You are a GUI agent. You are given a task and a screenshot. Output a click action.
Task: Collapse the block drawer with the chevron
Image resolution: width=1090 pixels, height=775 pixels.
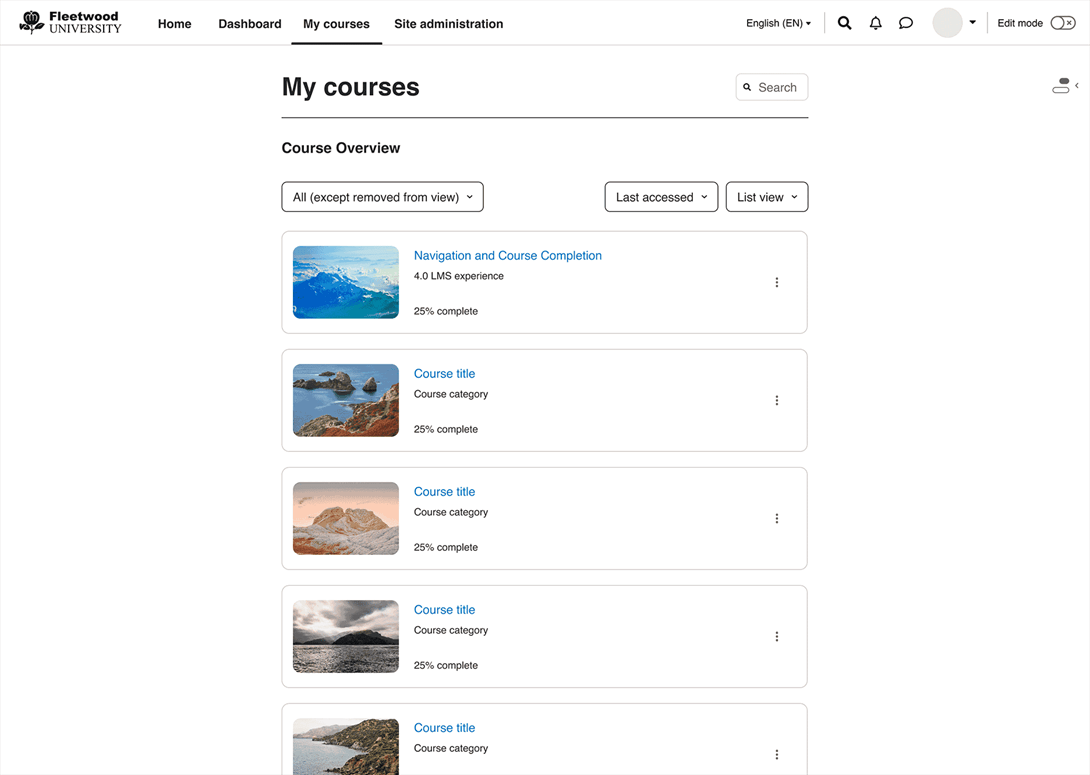pyautogui.click(x=1078, y=86)
